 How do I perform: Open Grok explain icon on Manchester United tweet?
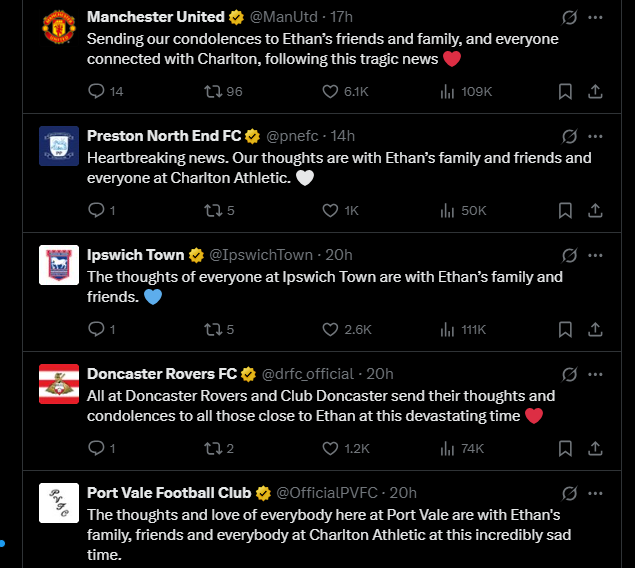click(569, 17)
